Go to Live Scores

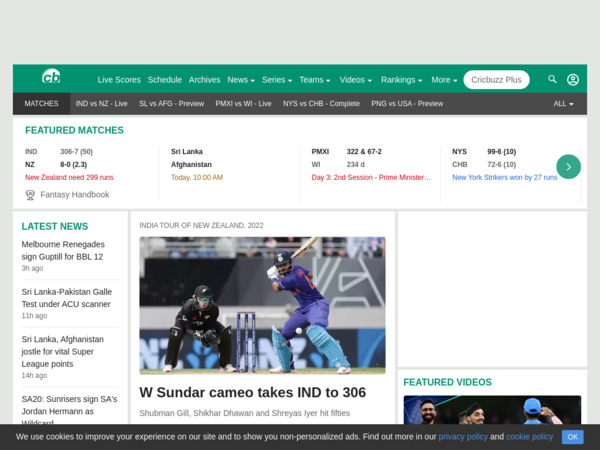pyautogui.click(x=119, y=80)
